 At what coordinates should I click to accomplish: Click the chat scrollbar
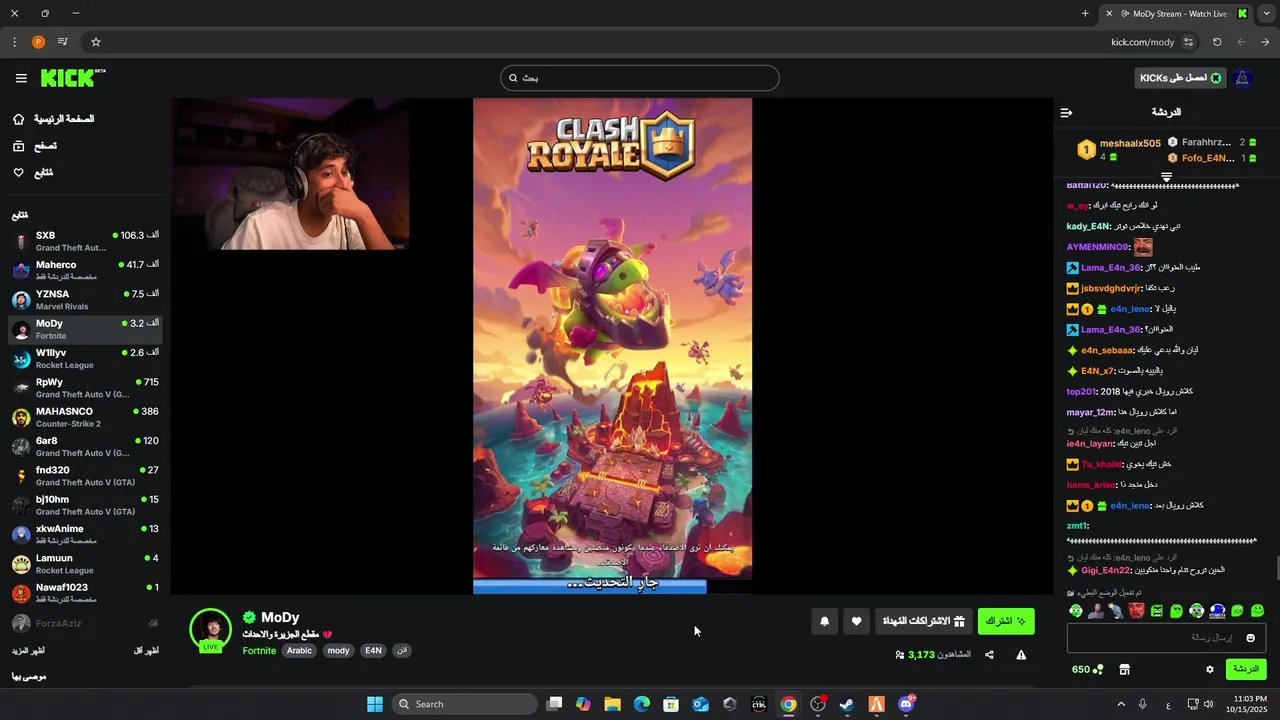click(x=1277, y=568)
